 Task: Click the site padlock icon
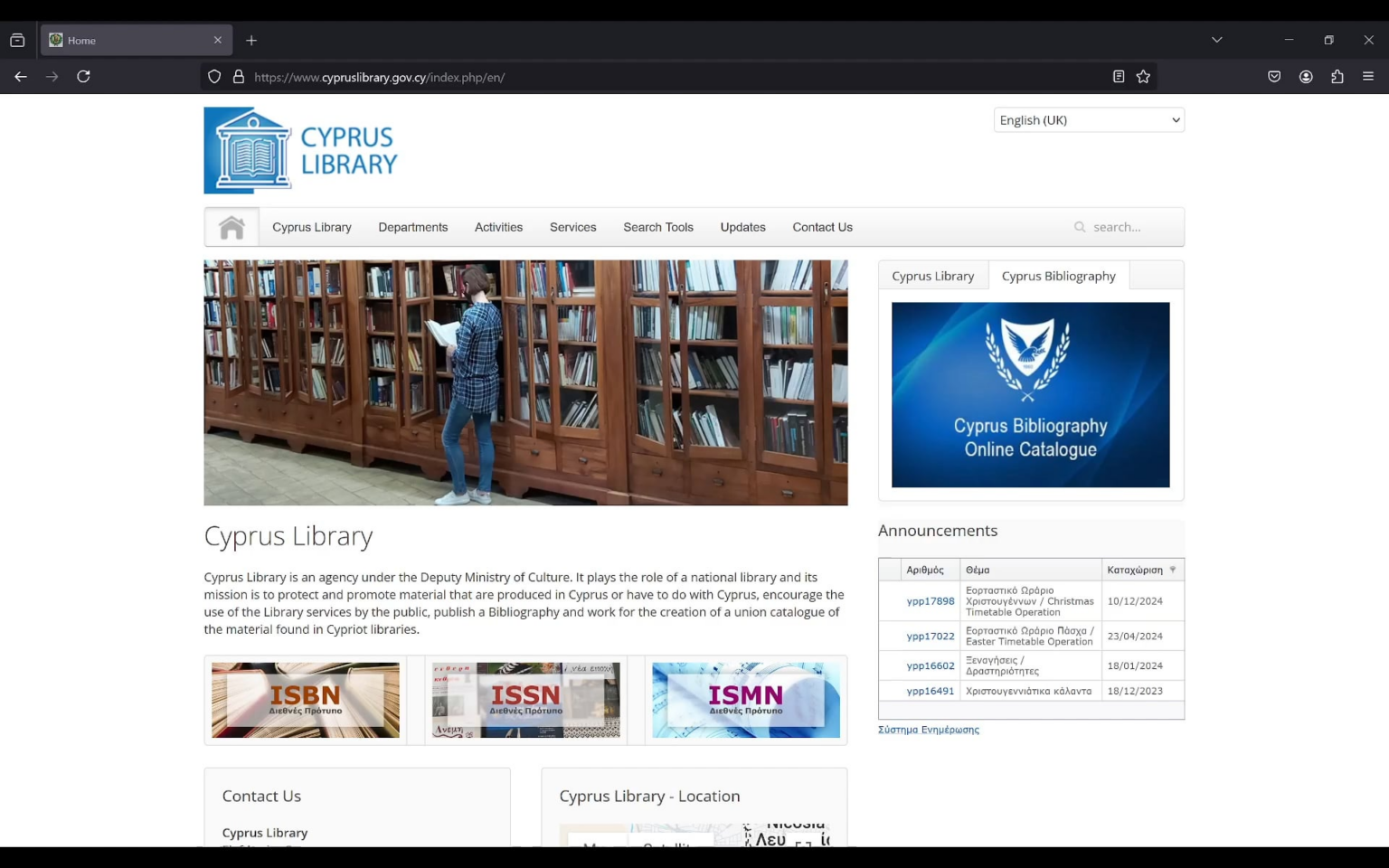[239, 77]
